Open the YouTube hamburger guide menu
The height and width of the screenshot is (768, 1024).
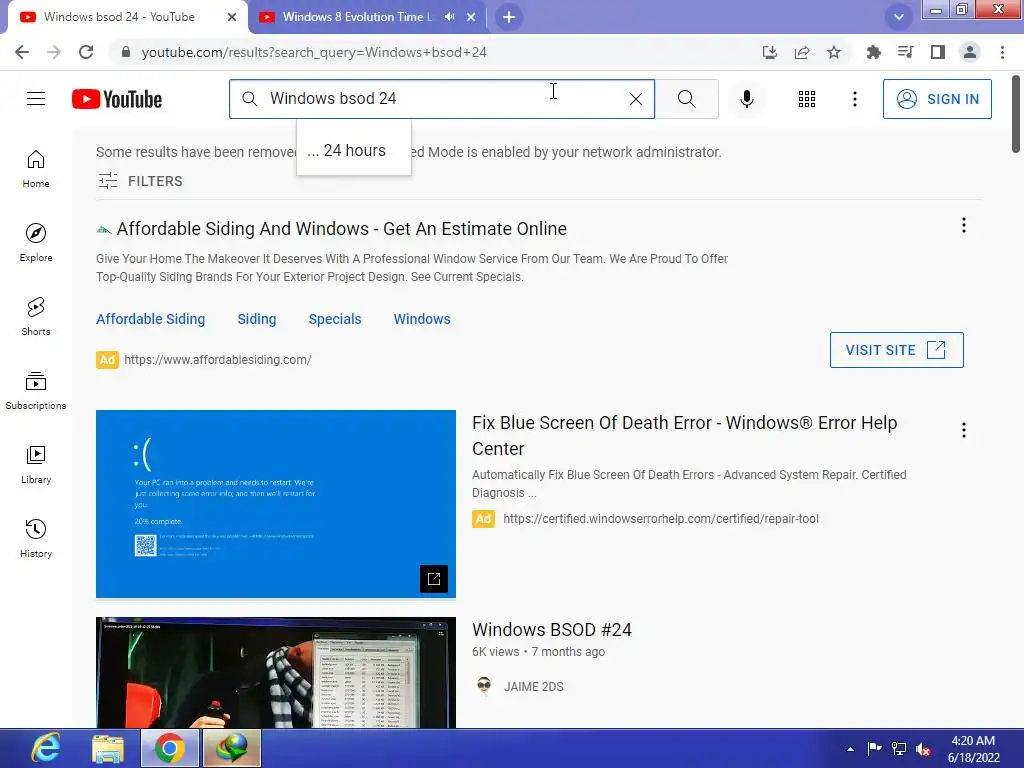click(36, 99)
